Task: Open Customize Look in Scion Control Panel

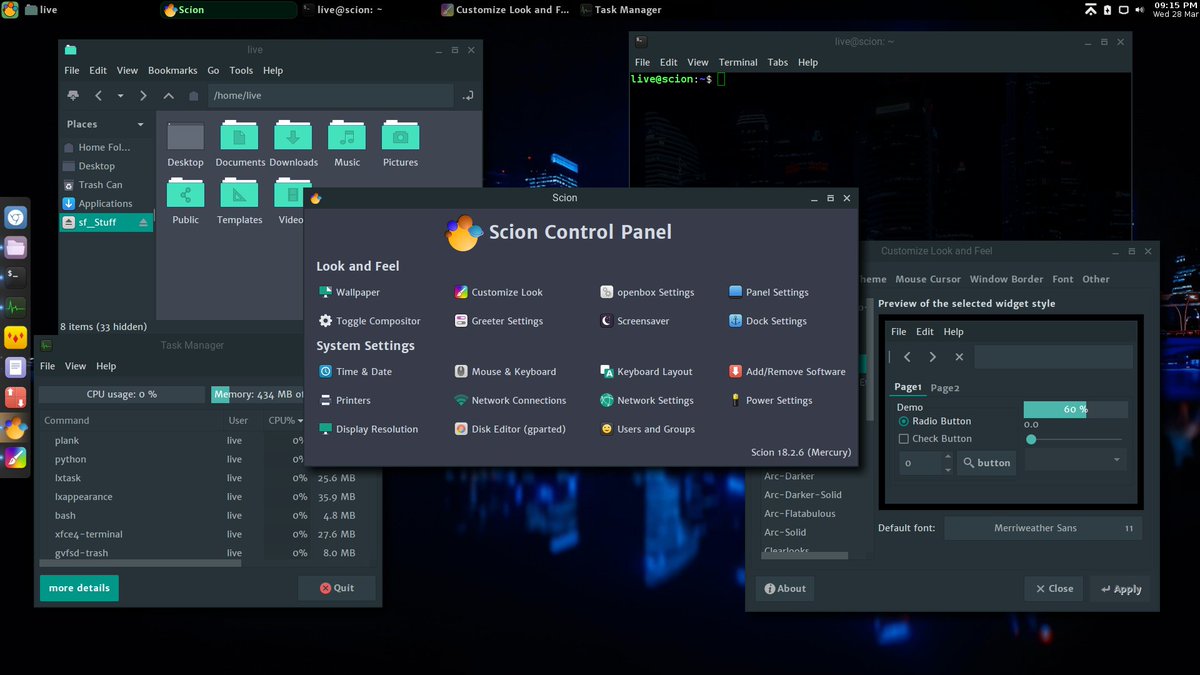Action: (x=498, y=292)
